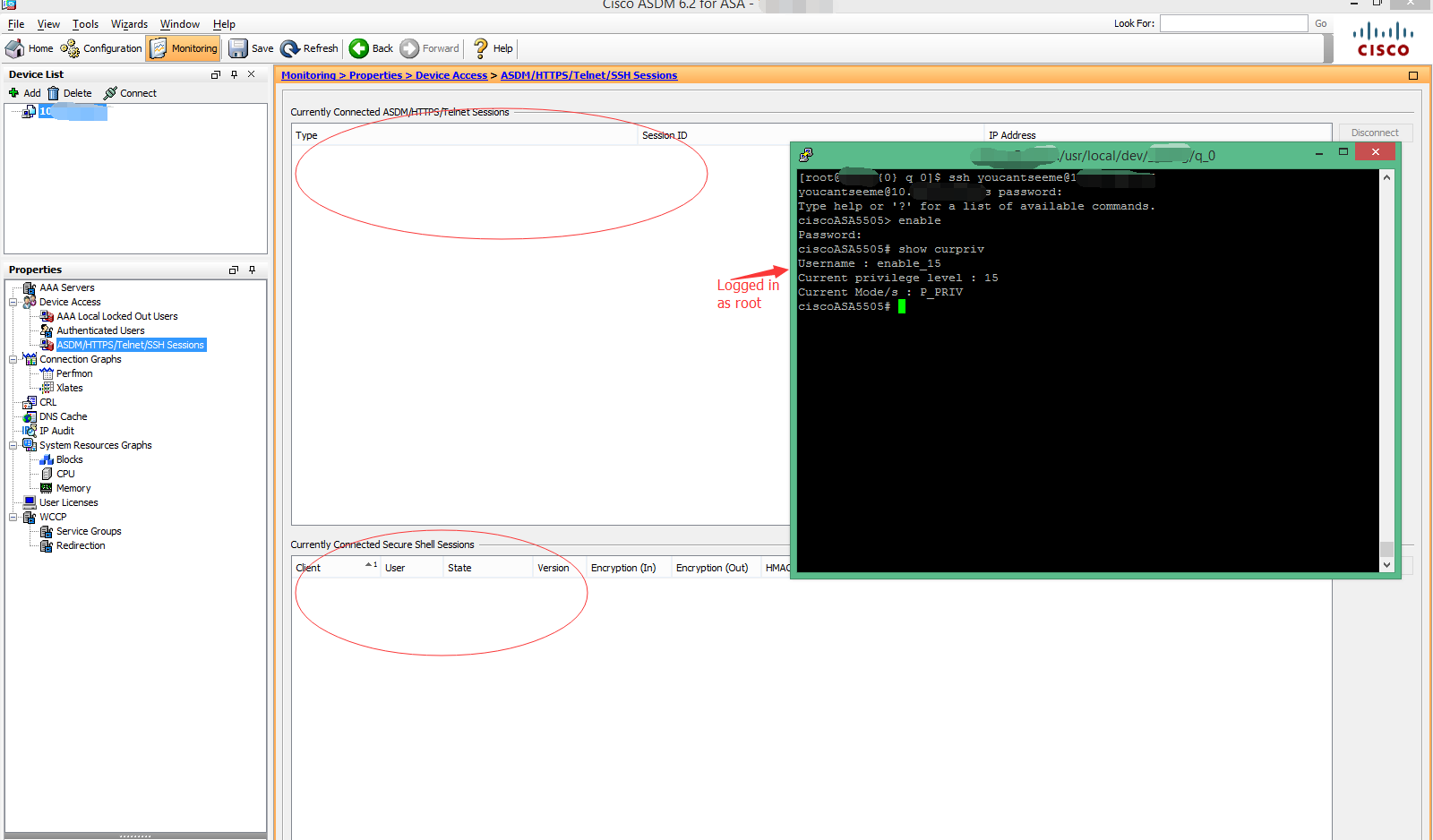Follow ASDM/HTTPS/Telnet/SSH Sessions breadcrumb link
Viewport: 1433px width, 840px height.
pos(588,75)
